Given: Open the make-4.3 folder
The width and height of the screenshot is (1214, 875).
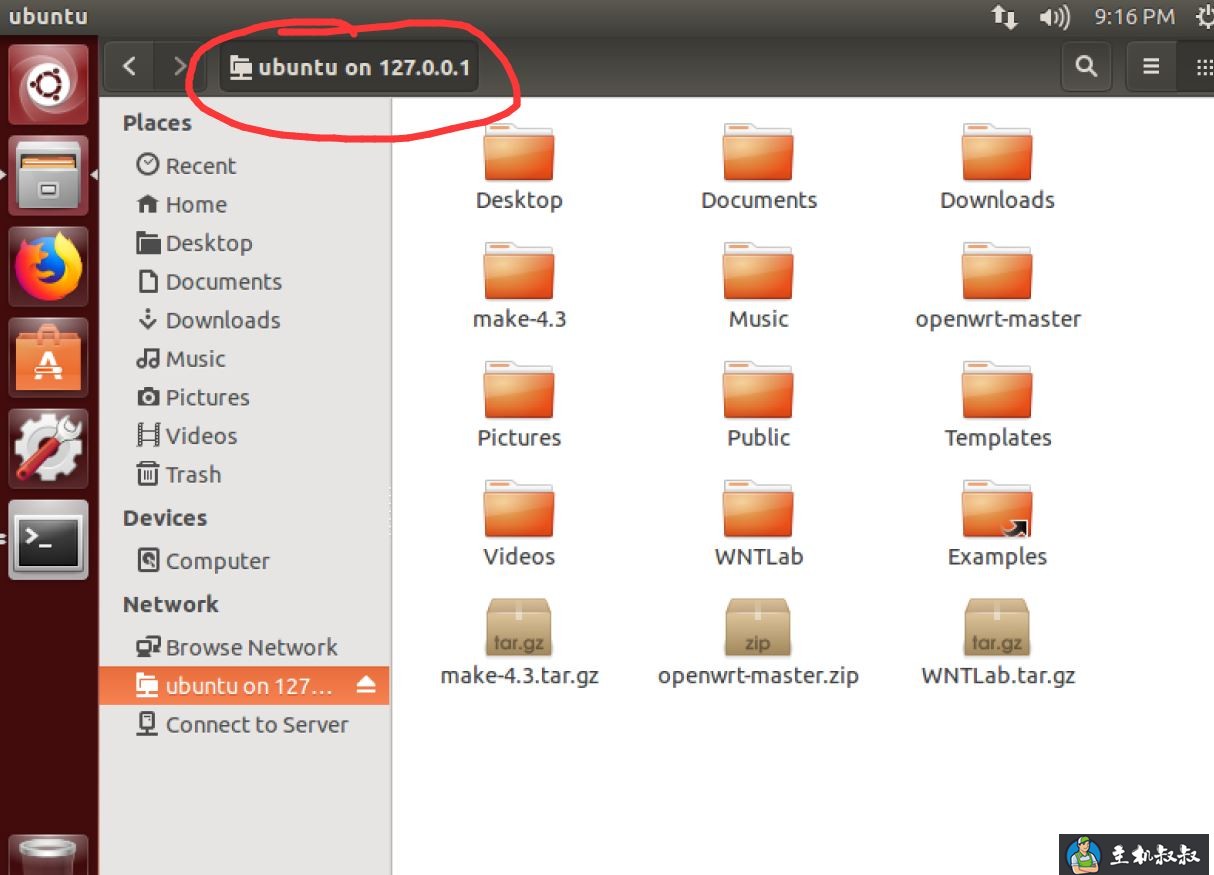Looking at the screenshot, I should (x=518, y=272).
